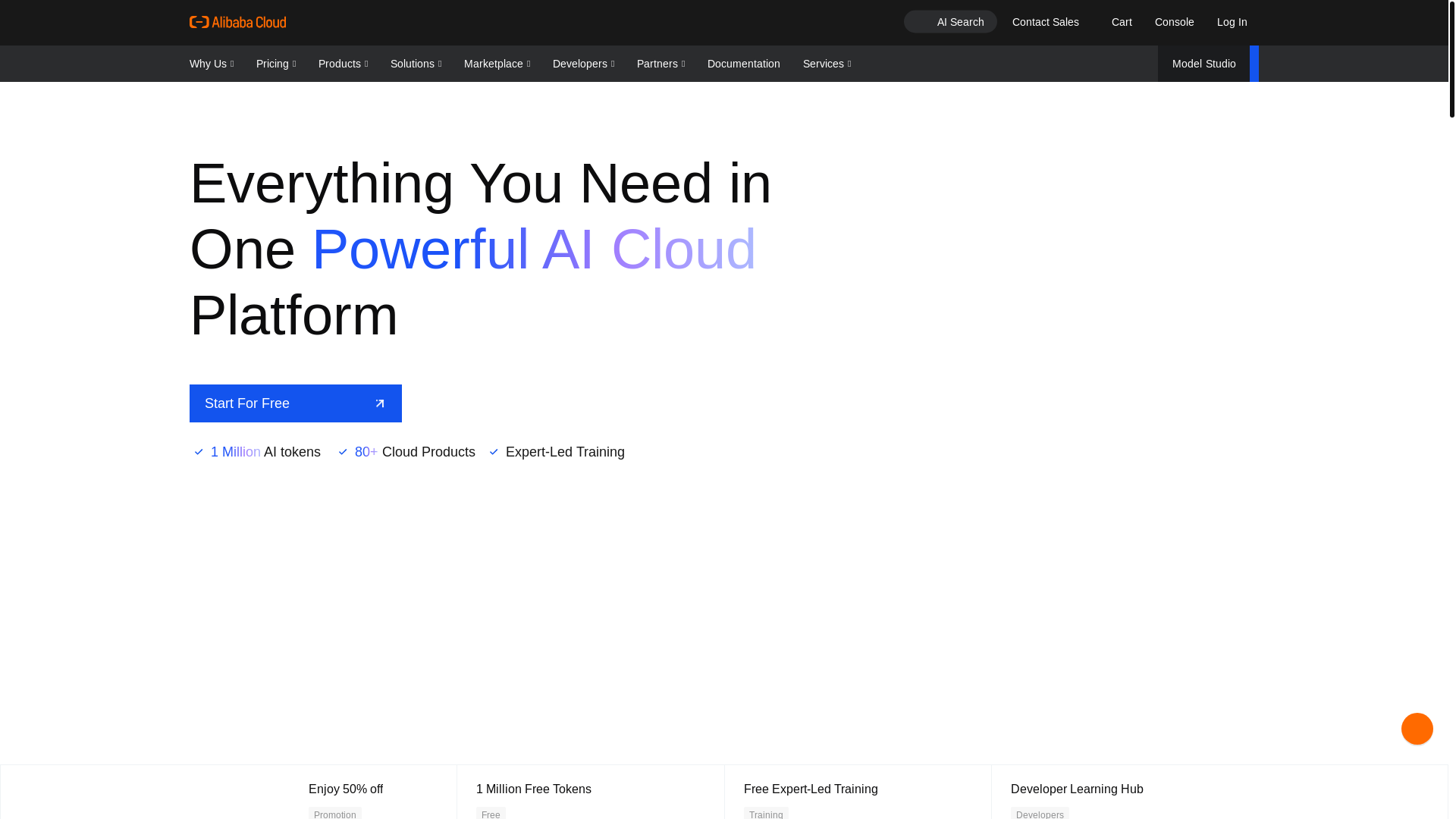The width and height of the screenshot is (1456, 819).
Task: Click '80+ Cloud Products' text
Action: click(x=415, y=452)
